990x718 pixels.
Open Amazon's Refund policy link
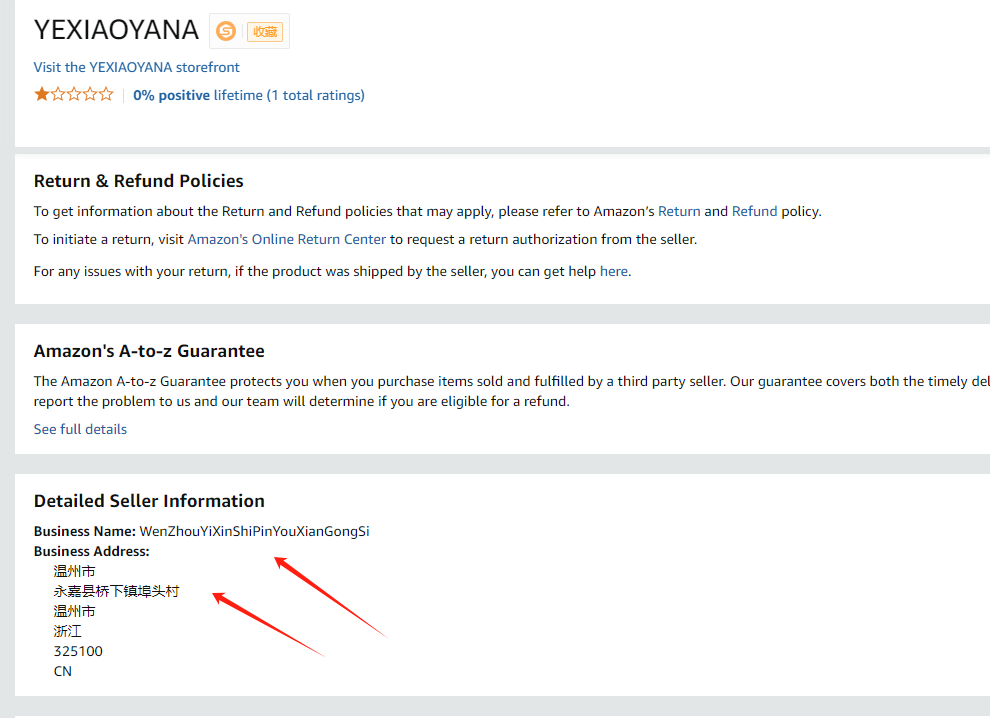[754, 211]
